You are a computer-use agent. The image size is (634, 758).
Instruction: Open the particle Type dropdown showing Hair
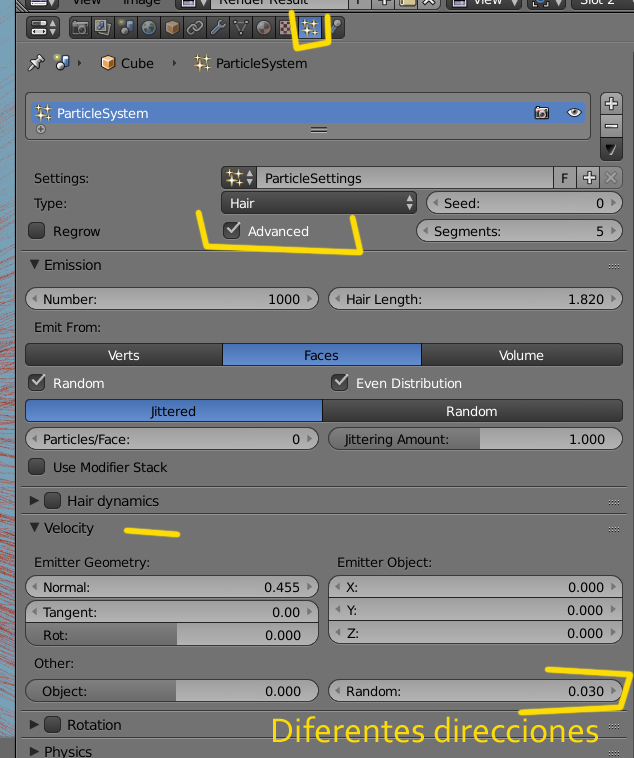320,203
